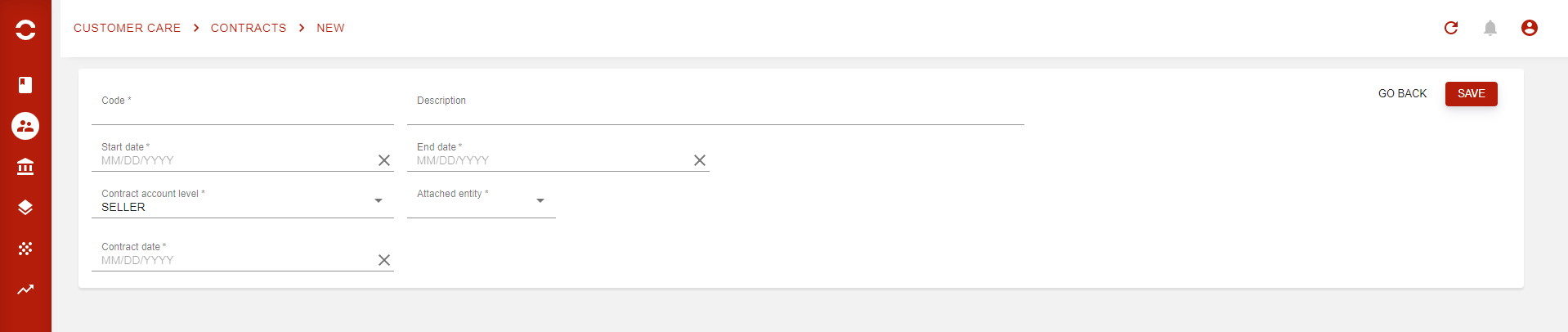Expand the Contract account level dropdown
This screenshot has width=1568, height=332.
click(x=379, y=201)
